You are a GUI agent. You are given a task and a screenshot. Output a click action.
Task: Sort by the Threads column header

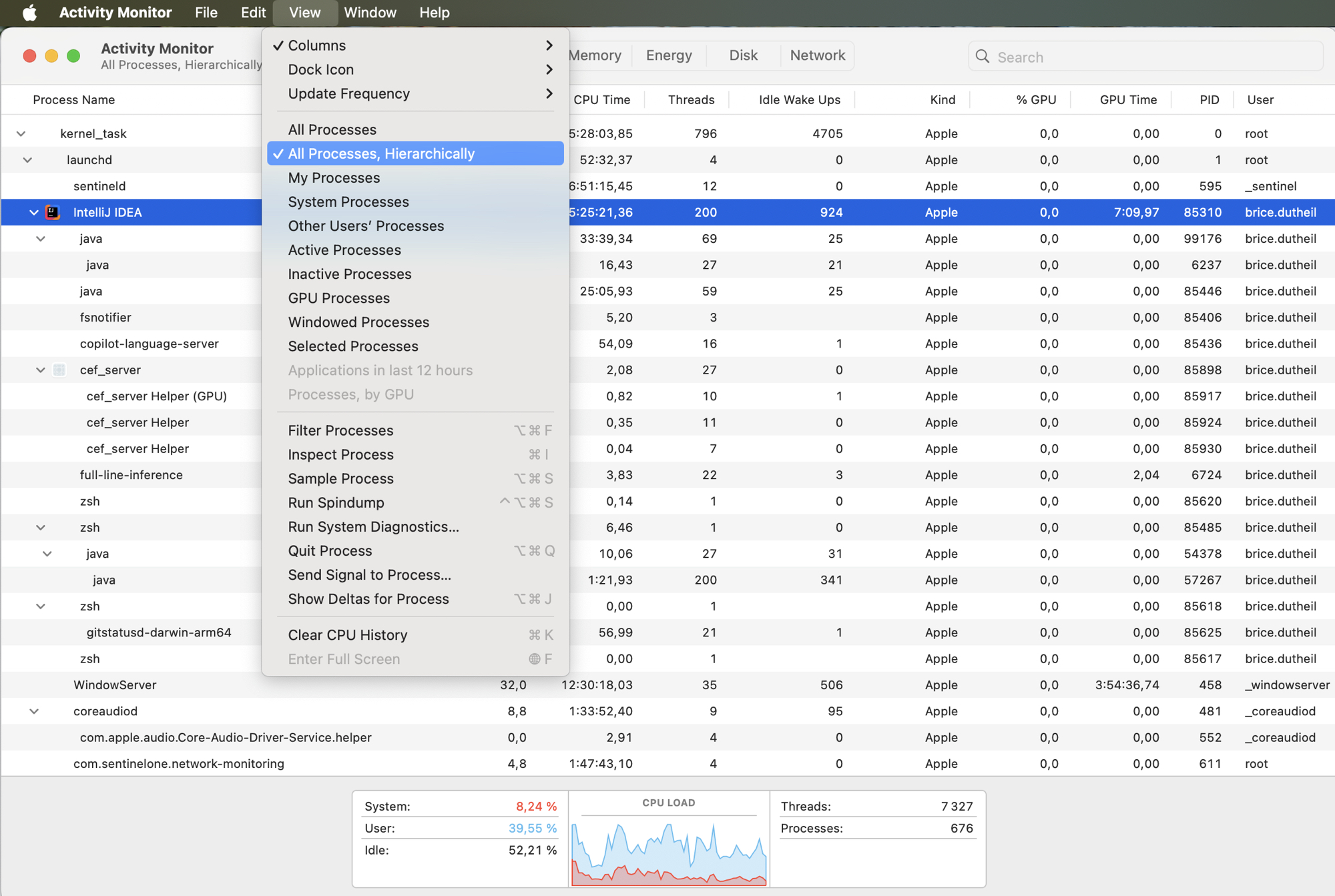point(690,99)
